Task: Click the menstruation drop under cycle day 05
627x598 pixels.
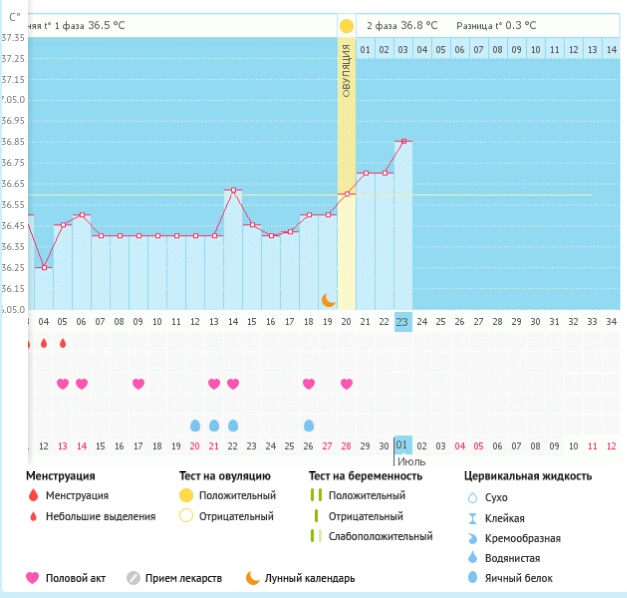Action: (x=62, y=344)
